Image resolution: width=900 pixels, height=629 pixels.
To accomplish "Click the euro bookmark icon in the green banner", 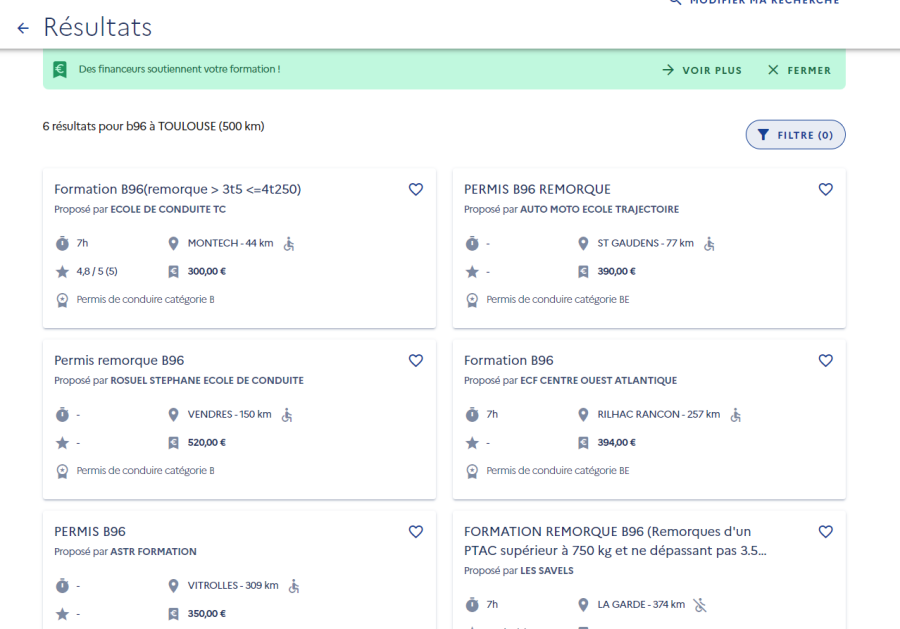I will point(60,69).
